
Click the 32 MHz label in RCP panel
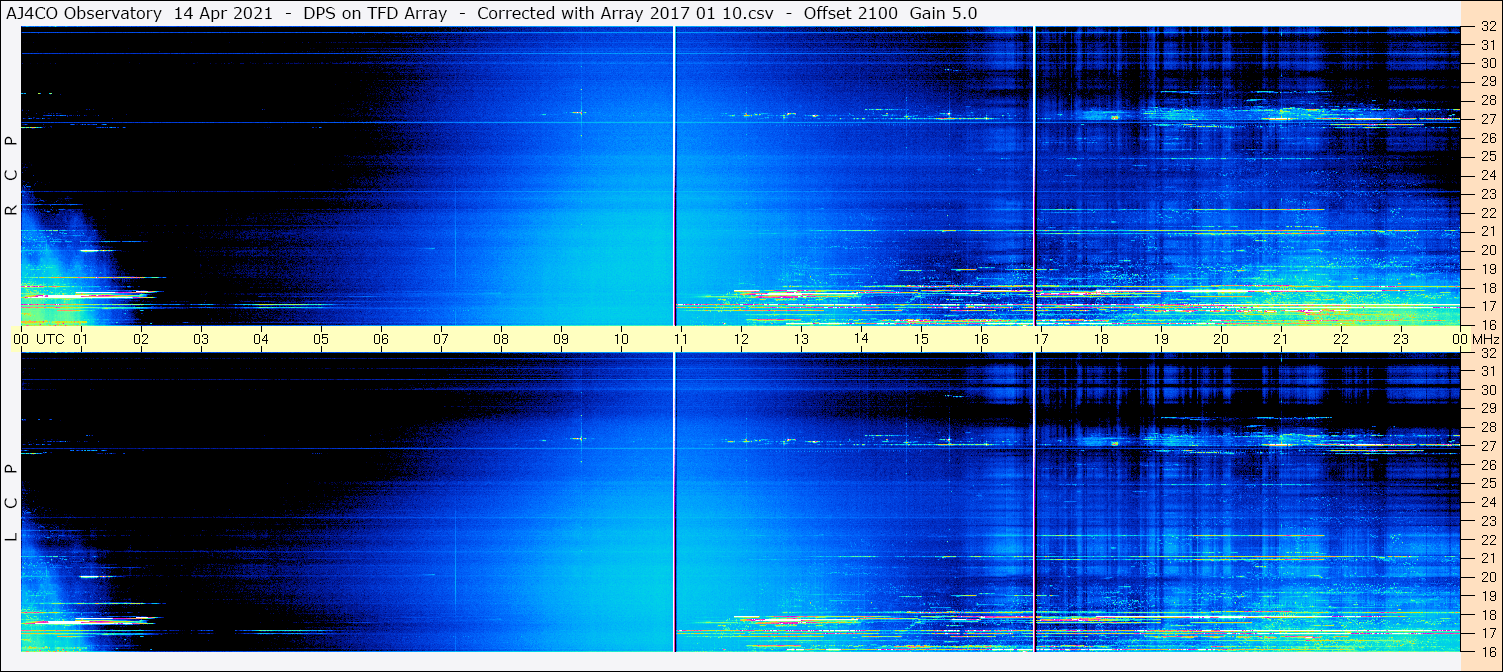(1488, 27)
